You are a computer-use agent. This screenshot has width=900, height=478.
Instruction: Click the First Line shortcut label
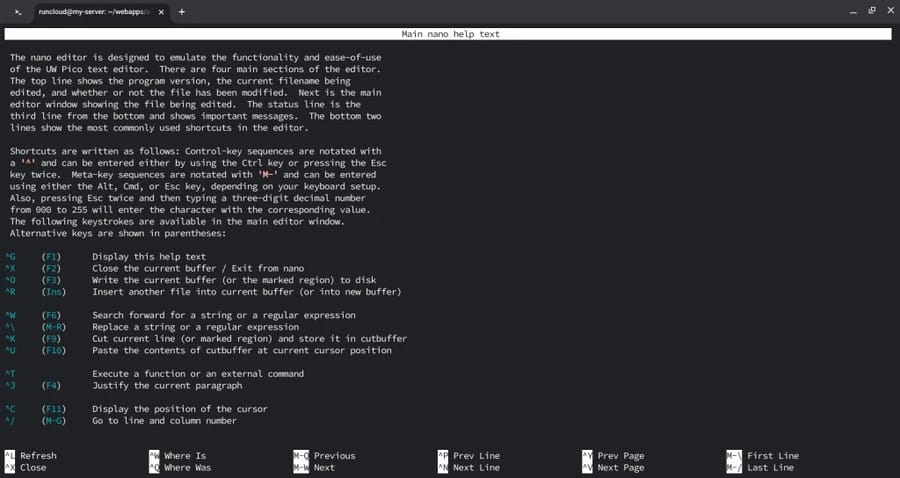(x=772, y=456)
